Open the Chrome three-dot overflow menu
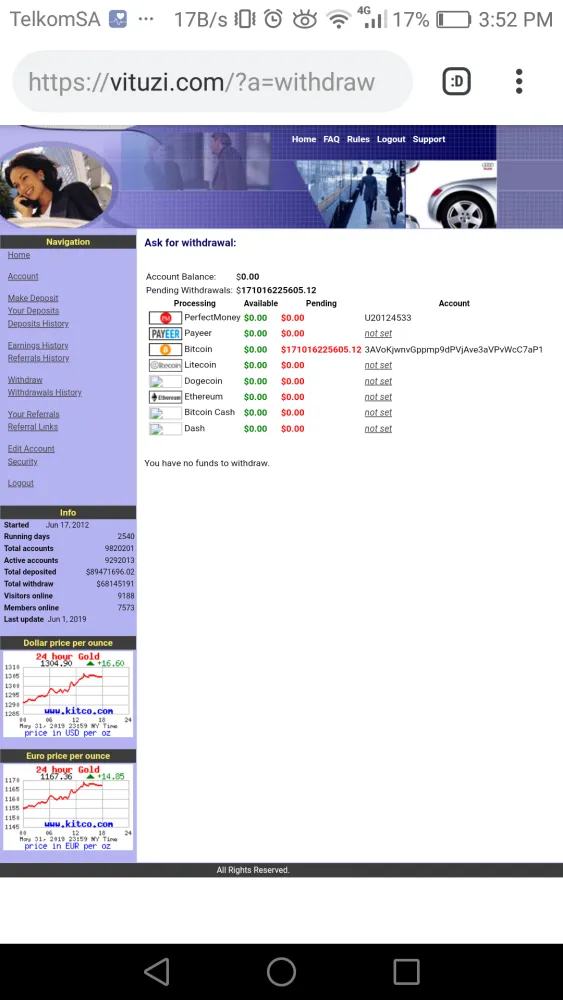Viewport: 563px width, 1000px height. click(x=519, y=82)
